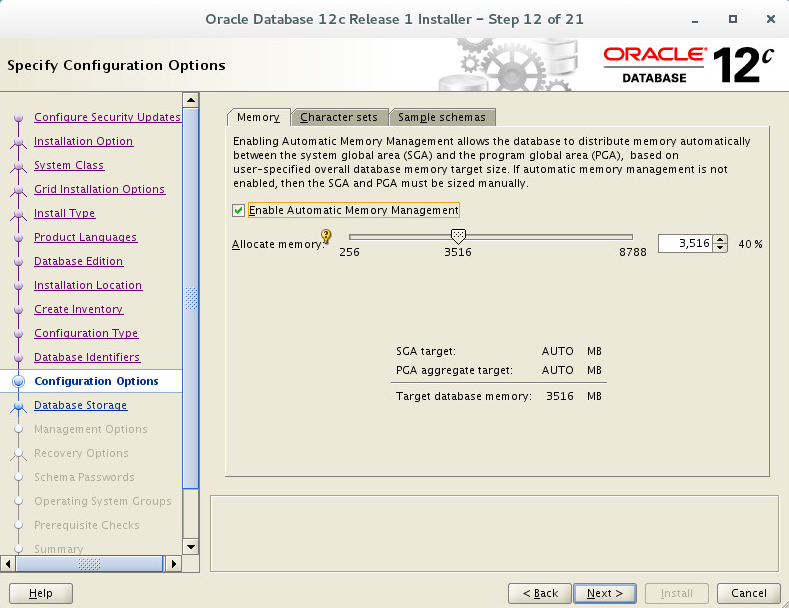Increase memory with spinner up arrow

(721, 240)
